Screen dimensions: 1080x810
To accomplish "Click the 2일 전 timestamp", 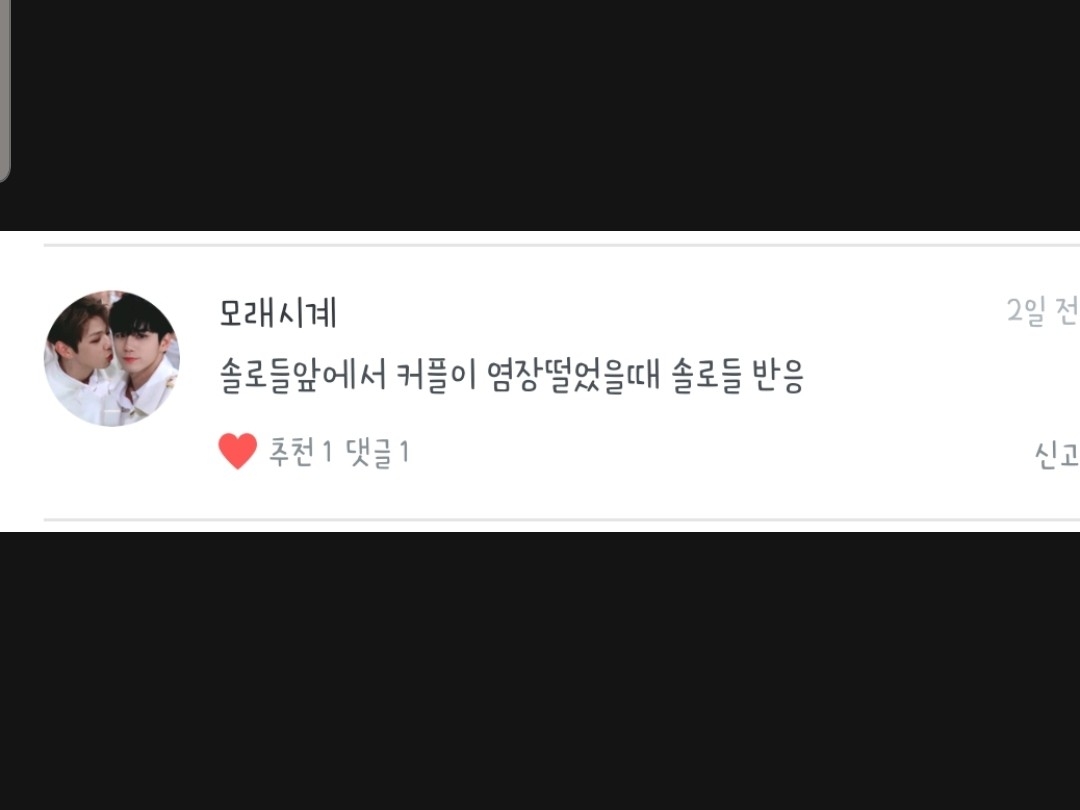I will 1043,311.
